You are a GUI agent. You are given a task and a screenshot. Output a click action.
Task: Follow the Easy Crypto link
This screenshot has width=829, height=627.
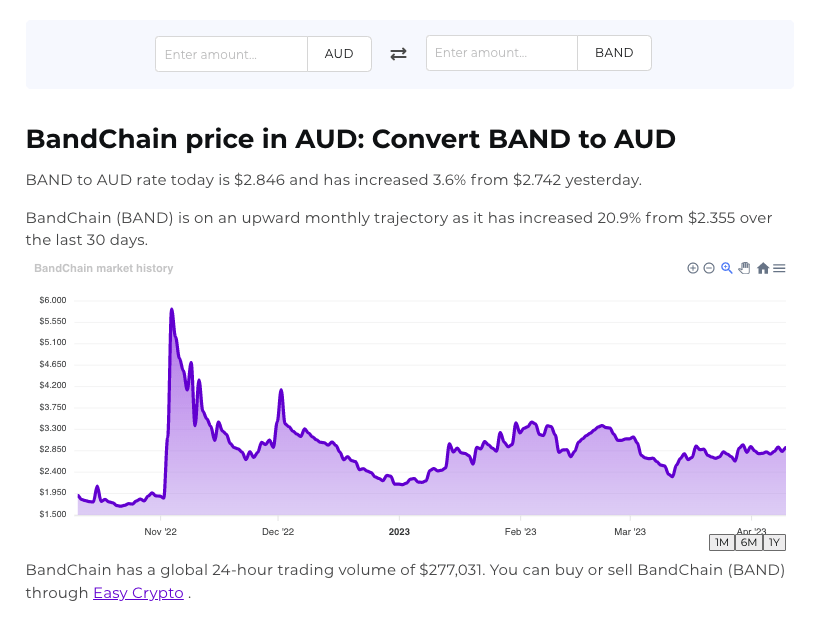pos(138,593)
